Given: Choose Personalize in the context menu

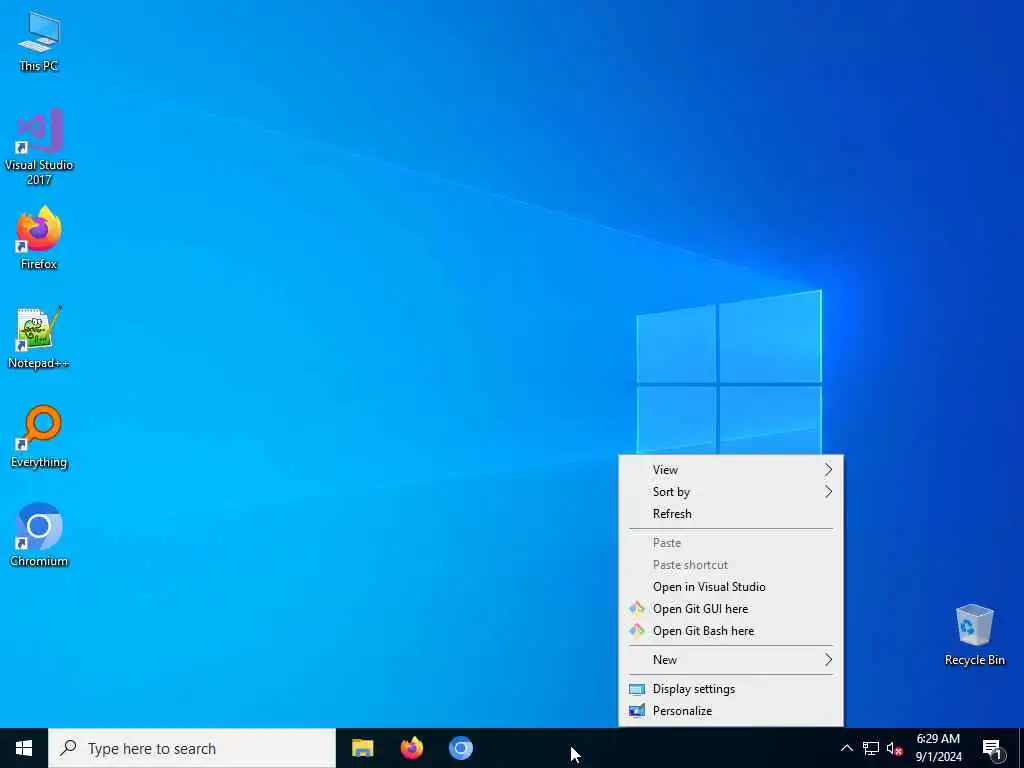Looking at the screenshot, I should 731,711.
